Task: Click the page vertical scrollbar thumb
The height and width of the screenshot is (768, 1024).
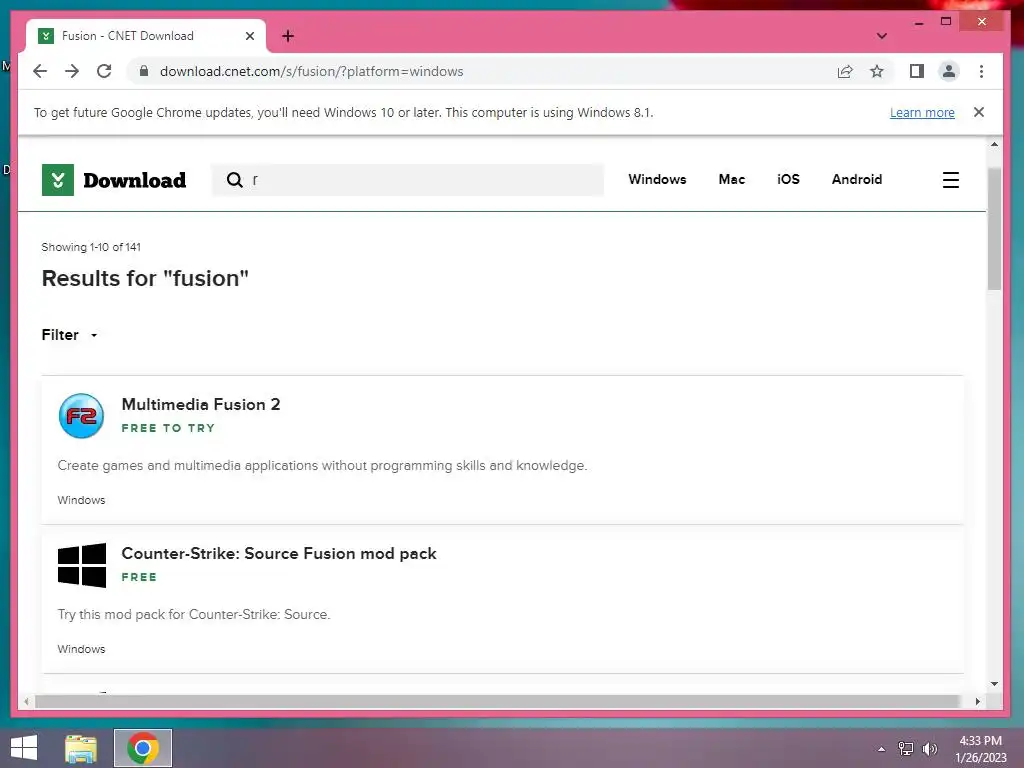Action: pos(994,229)
